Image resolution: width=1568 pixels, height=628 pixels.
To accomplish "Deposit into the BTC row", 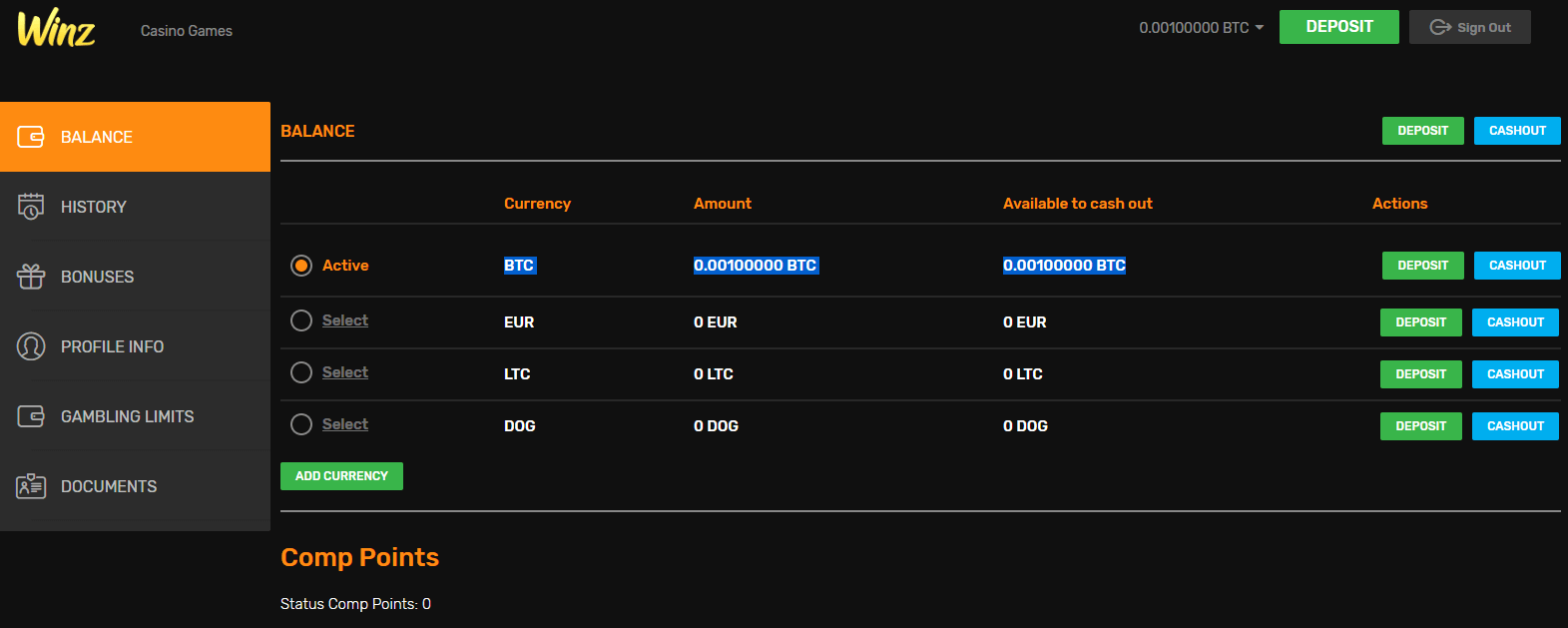I will coord(1423,266).
